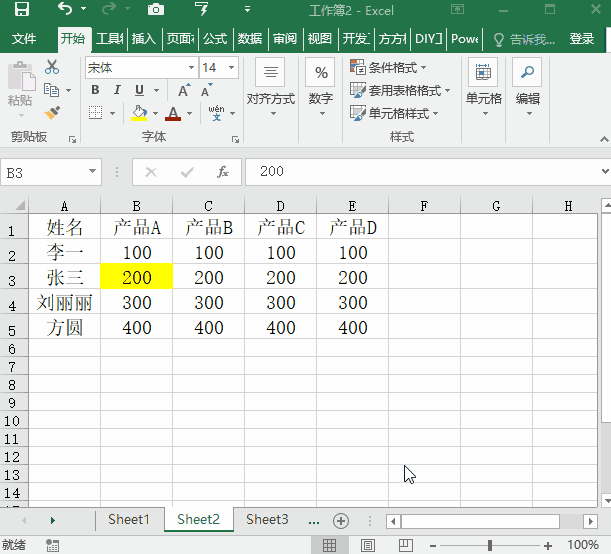Switch to Page Layout view icon
This screenshot has height=554, width=611.
[367, 545]
